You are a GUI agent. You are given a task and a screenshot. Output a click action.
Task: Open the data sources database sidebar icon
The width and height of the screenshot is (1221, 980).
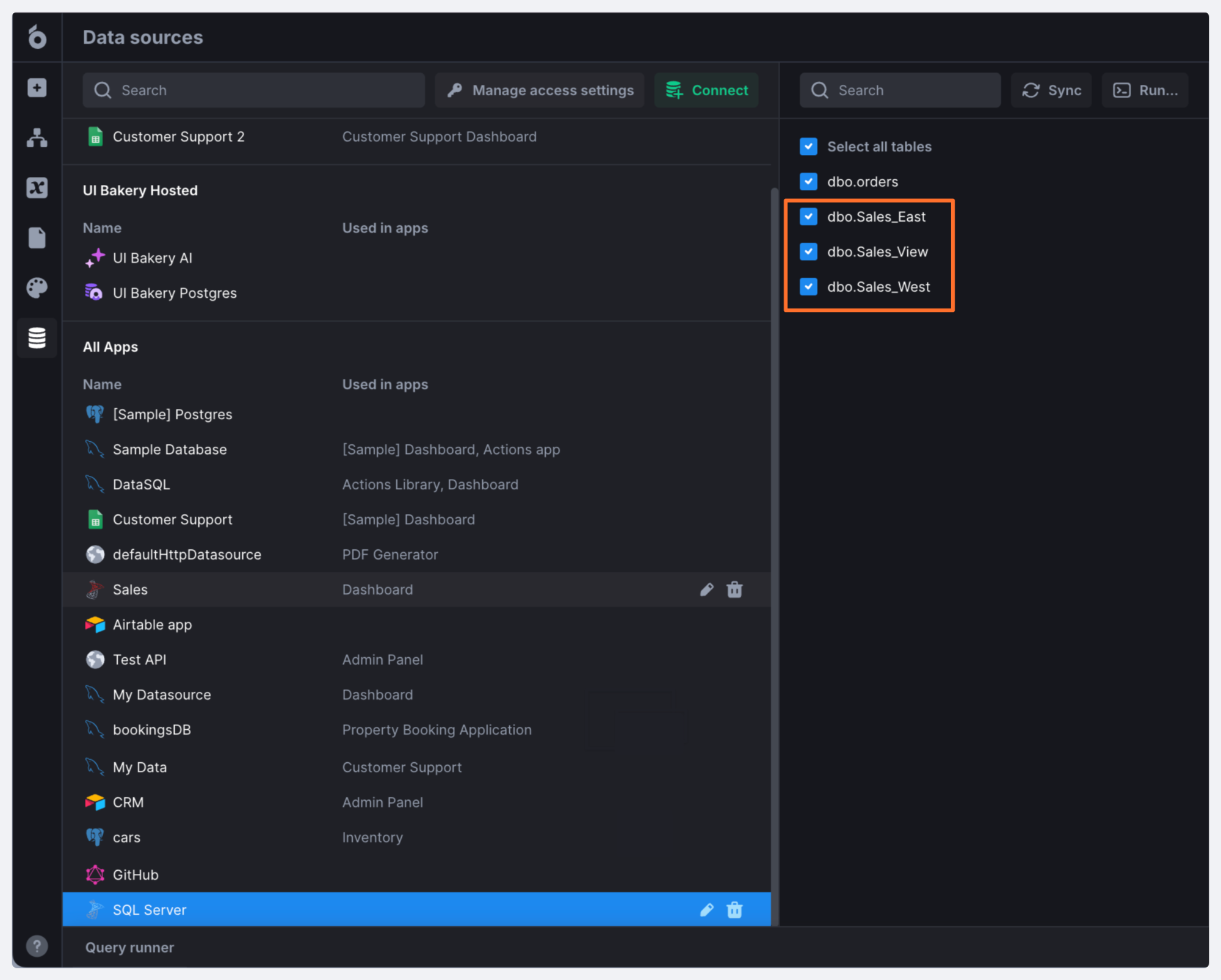pos(37,337)
